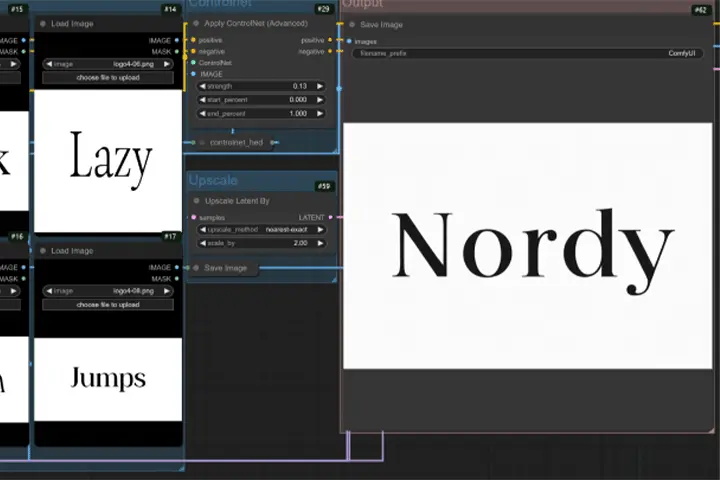Increase strength with its right arrow

(x=320, y=86)
